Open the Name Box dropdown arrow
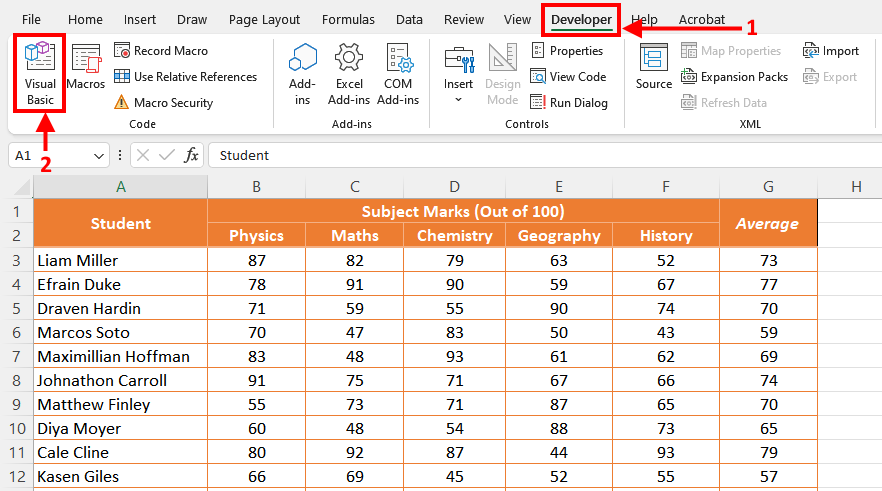This screenshot has width=882, height=491. click(99, 156)
